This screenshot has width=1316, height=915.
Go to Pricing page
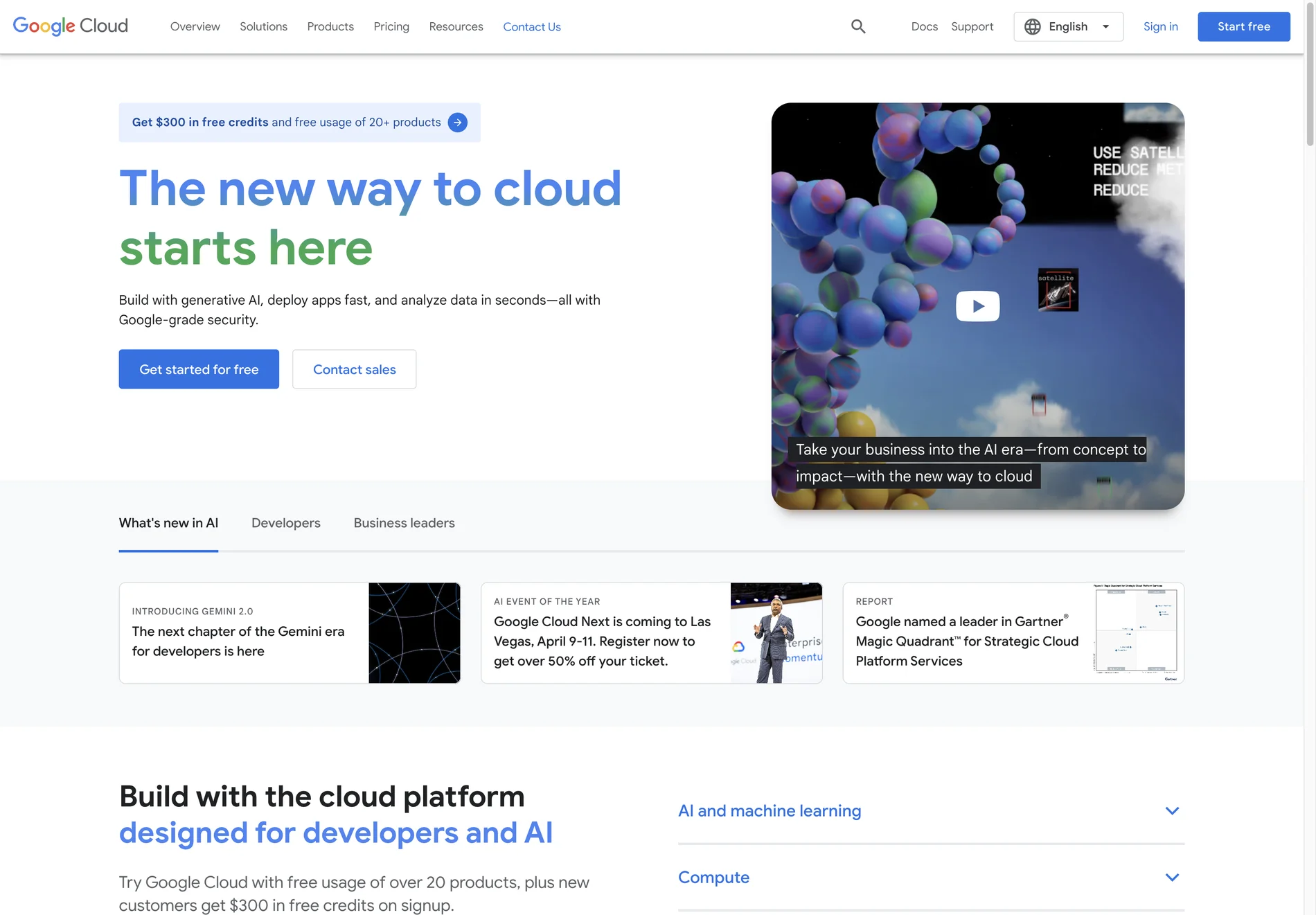tap(391, 26)
